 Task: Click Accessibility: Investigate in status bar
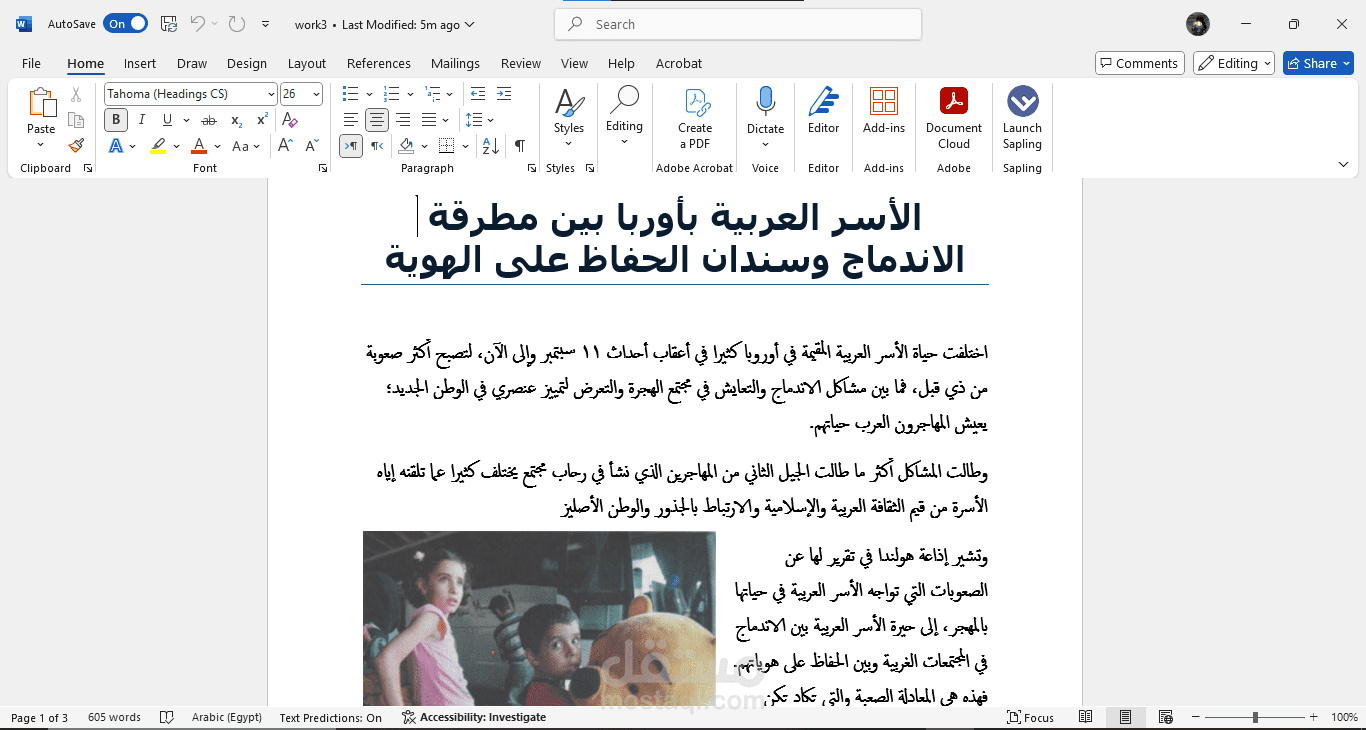[474, 717]
